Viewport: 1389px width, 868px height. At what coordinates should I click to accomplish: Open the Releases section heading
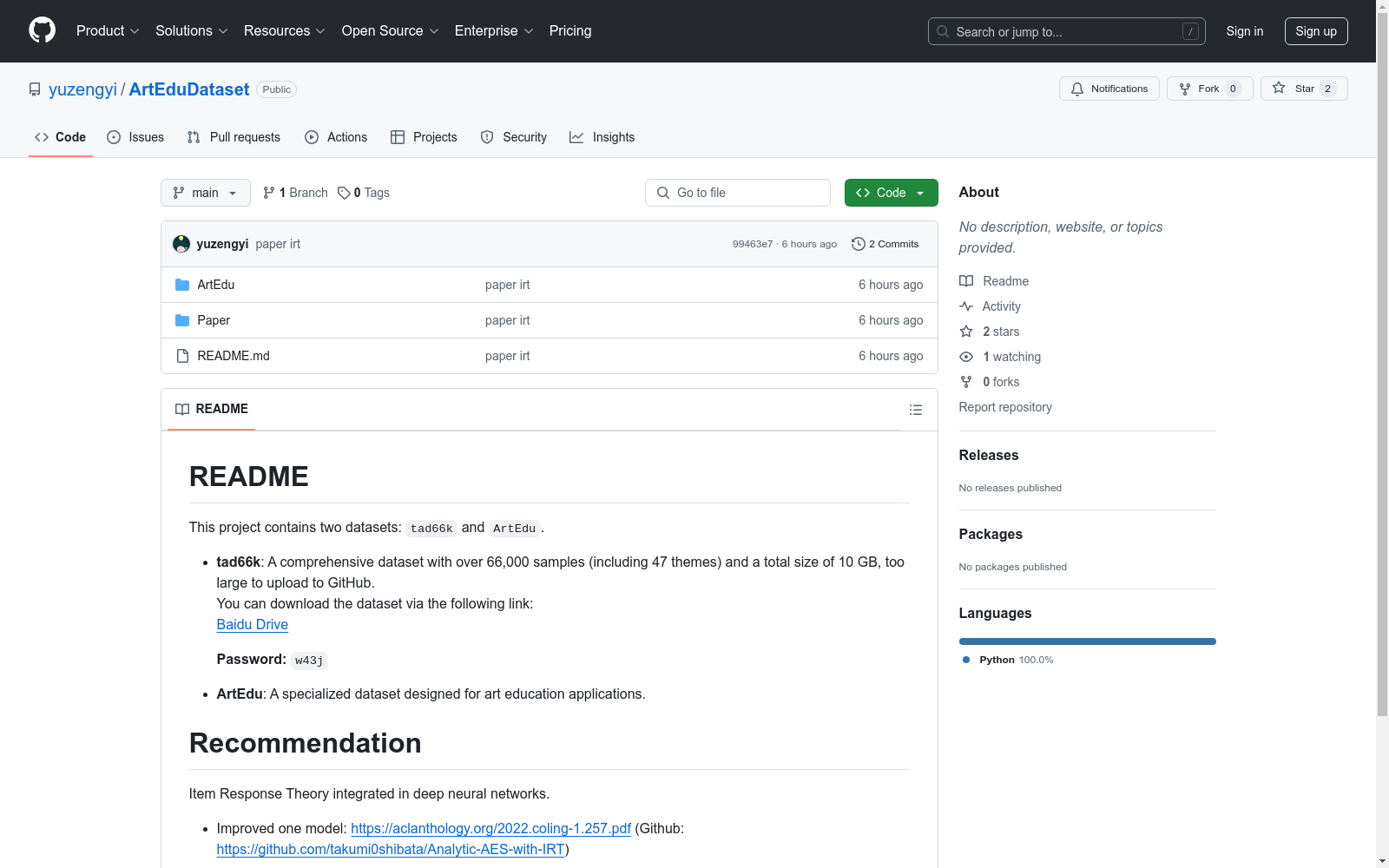click(989, 455)
